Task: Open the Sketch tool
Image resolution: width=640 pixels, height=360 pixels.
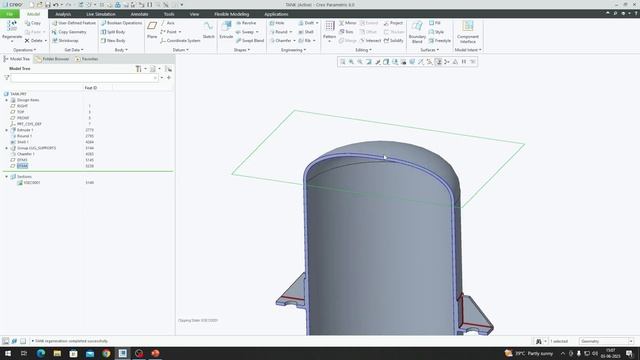Action: click(x=209, y=31)
